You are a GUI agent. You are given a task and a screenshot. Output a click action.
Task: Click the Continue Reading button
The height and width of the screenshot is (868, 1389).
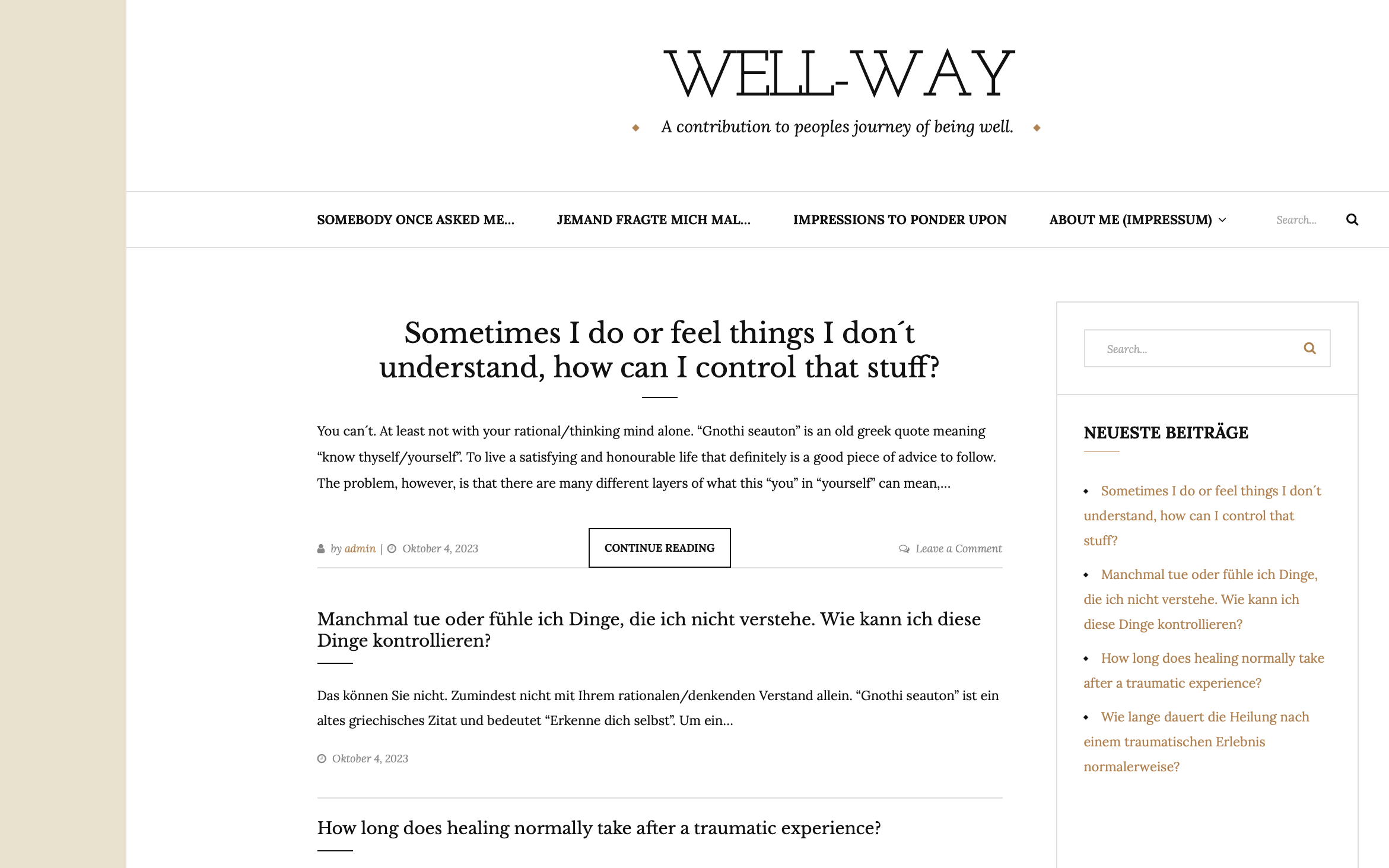pos(659,548)
